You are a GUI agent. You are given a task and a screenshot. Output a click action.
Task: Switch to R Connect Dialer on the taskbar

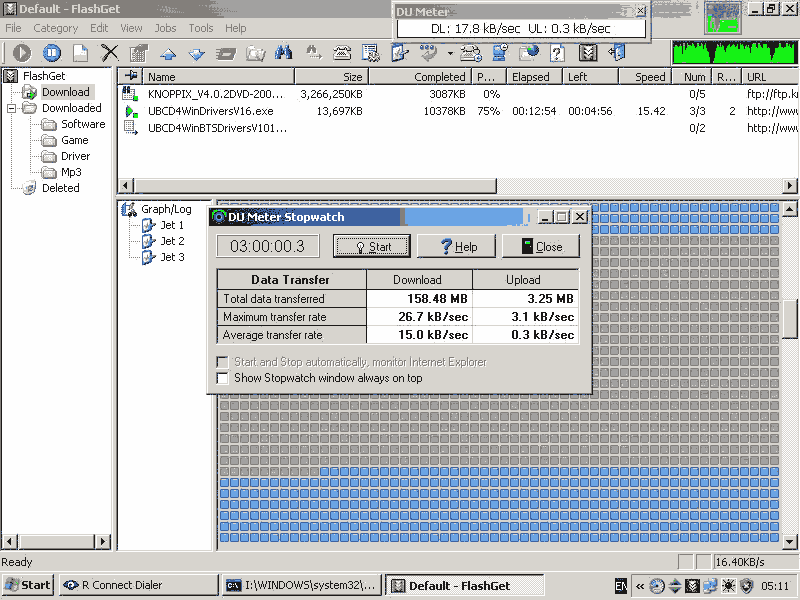click(139, 585)
